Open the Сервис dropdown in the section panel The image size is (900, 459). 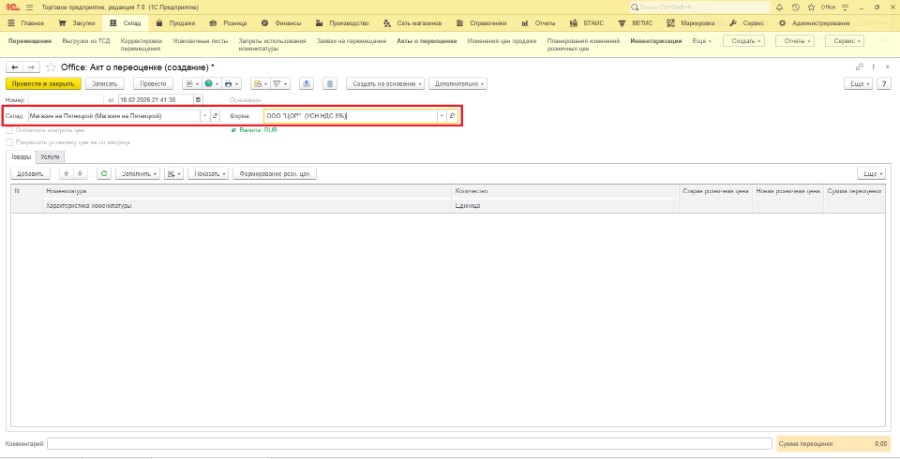(x=845, y=41)
